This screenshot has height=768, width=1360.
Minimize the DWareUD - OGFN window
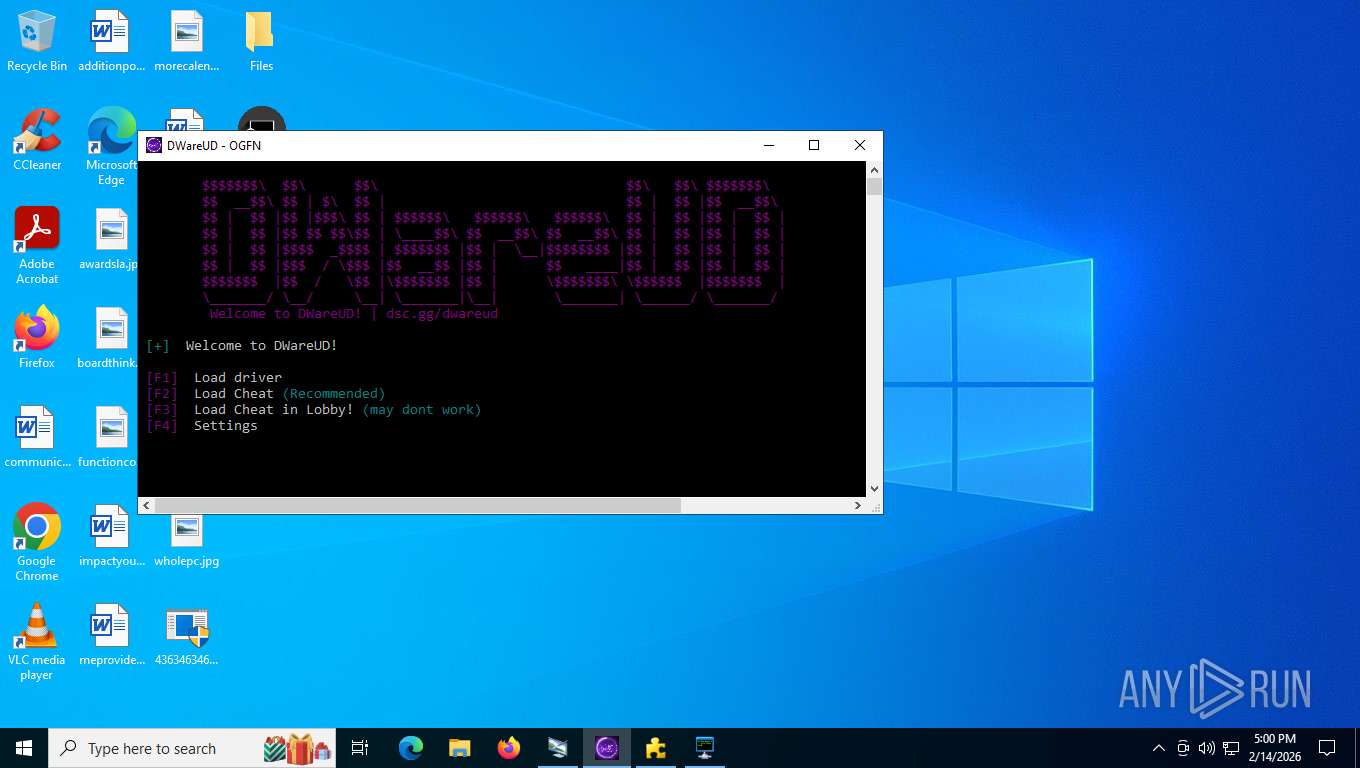click(768, 145)
